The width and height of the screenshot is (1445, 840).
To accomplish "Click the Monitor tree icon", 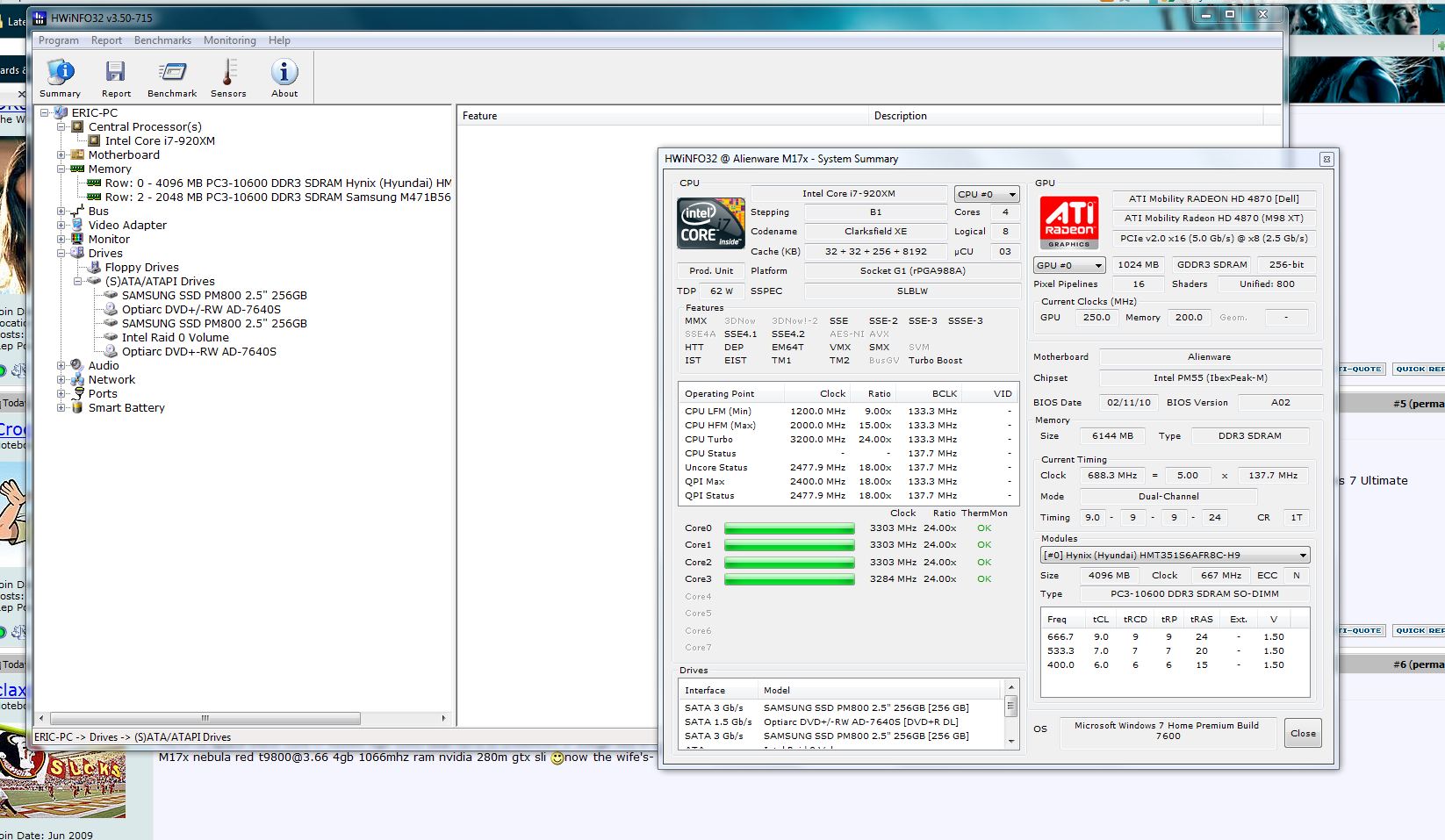I will (x=77, y=239).
